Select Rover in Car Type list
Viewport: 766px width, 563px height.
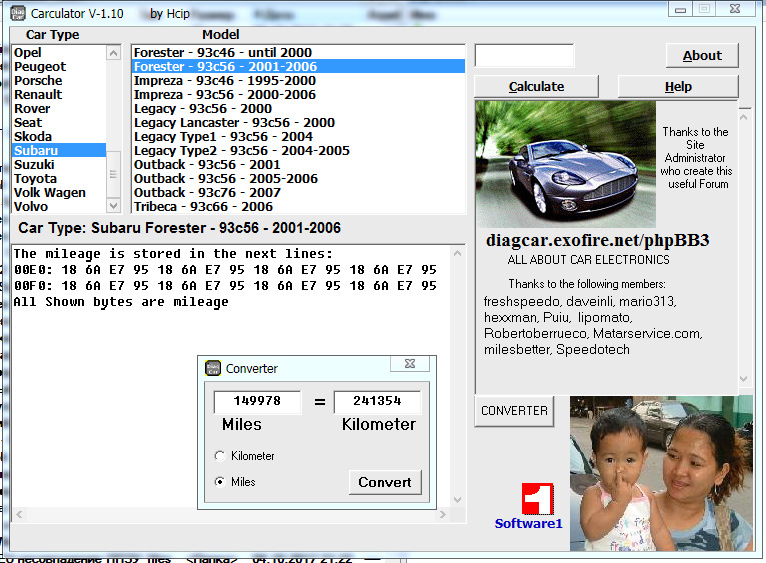click(59, 108)
